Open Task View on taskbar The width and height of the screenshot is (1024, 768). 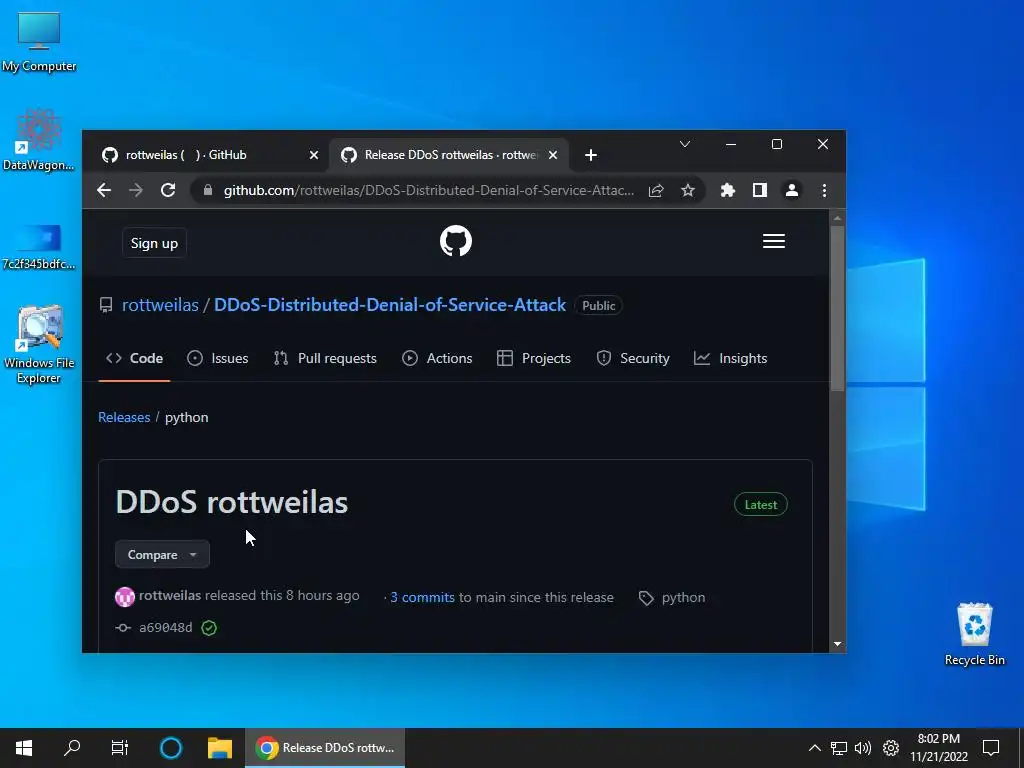120,748
